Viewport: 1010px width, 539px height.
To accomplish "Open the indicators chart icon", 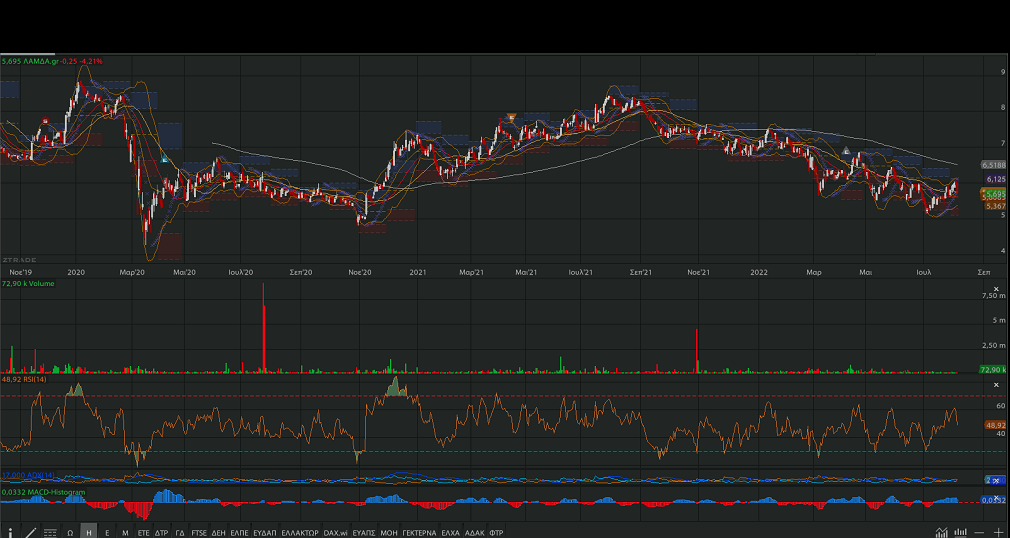I will pos(941,533).
